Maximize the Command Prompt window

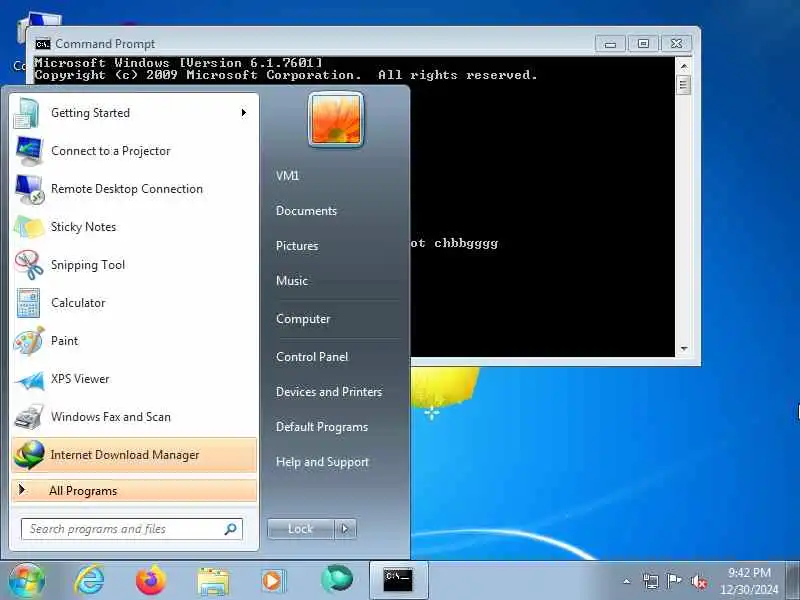[643, 44]
